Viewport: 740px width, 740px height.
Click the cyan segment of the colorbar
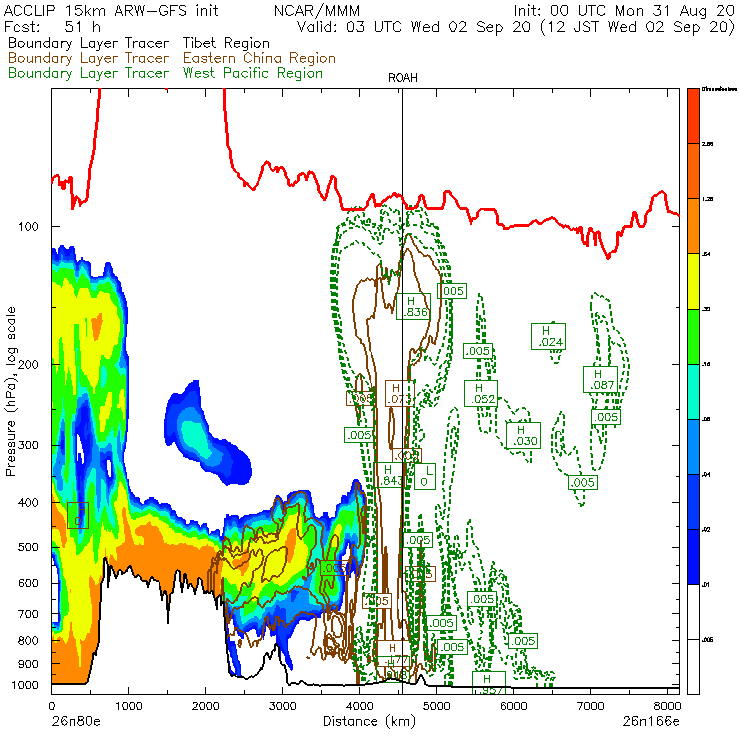(x=693, y=392)
